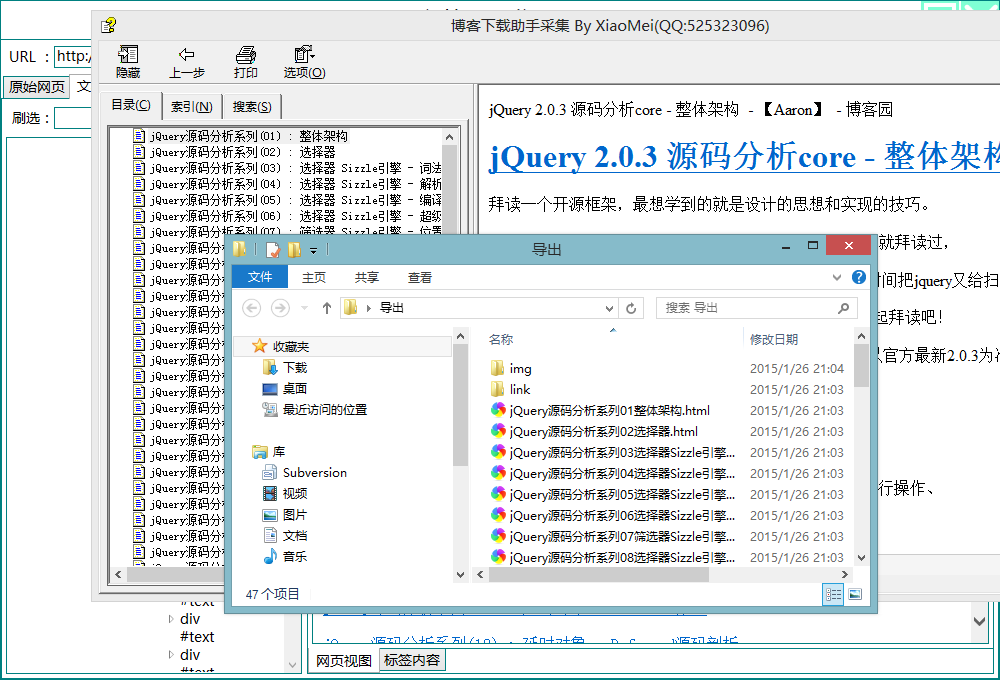Select contents entry (05) 选择器 Sizzle引擎 - 编译
This screenshot has width=1000, height=680.
tap(287, 200)
